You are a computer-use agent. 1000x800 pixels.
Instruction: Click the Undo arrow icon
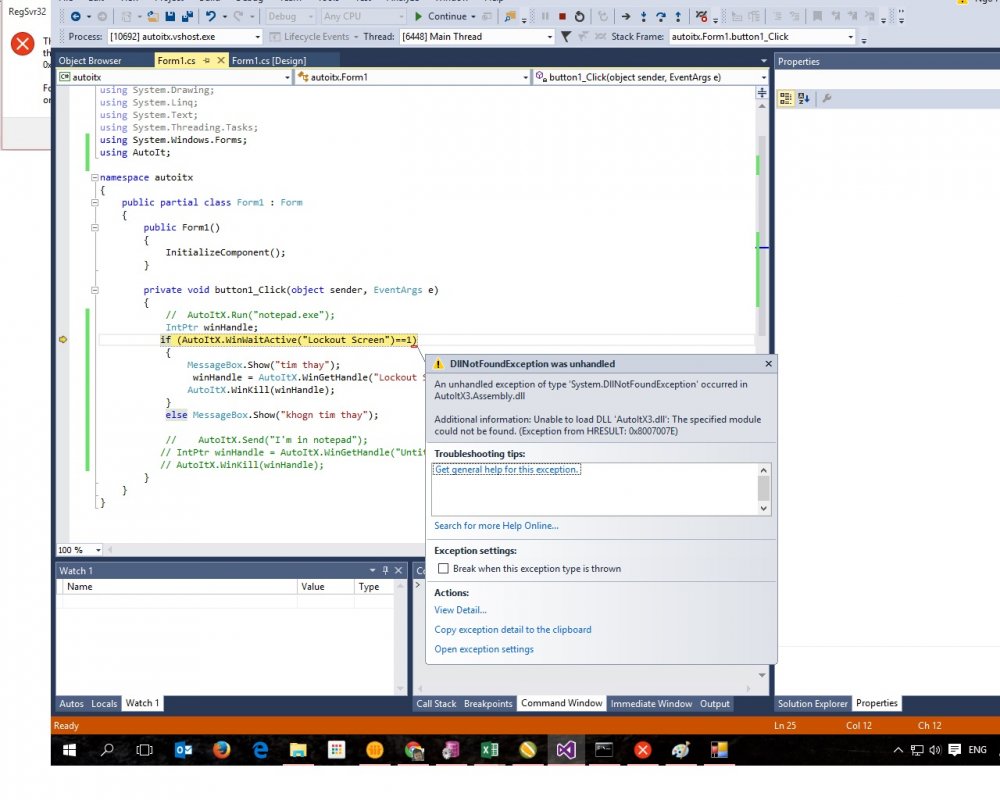[x=210, y=17]
